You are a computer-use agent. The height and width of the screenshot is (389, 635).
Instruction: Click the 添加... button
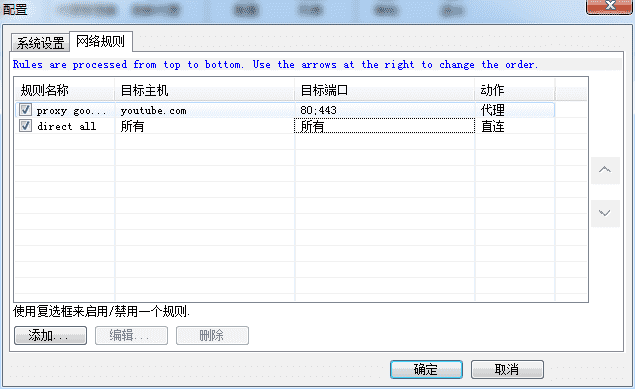point(50,336)
